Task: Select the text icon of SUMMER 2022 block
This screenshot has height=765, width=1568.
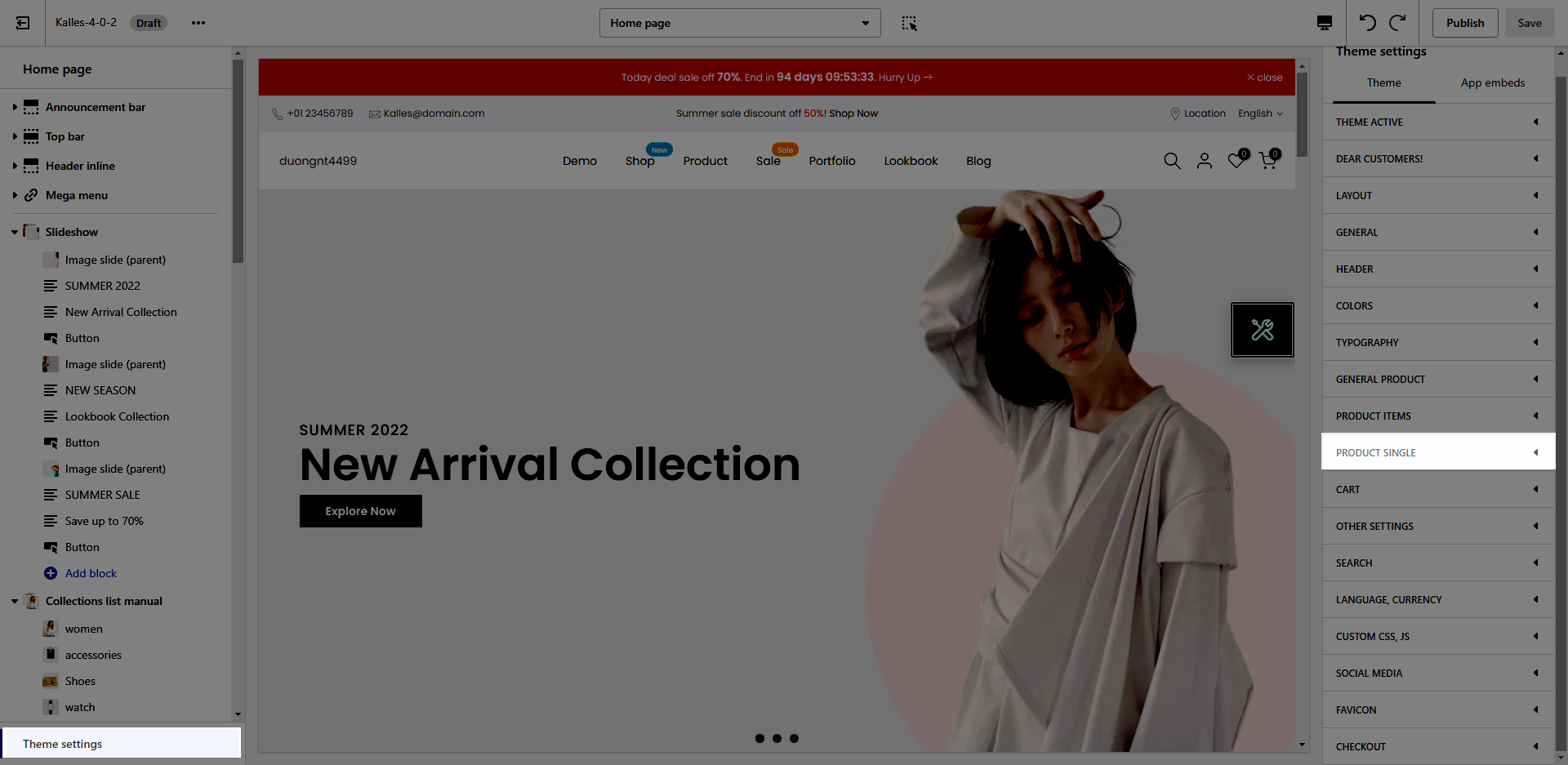Action: [51, 286]
